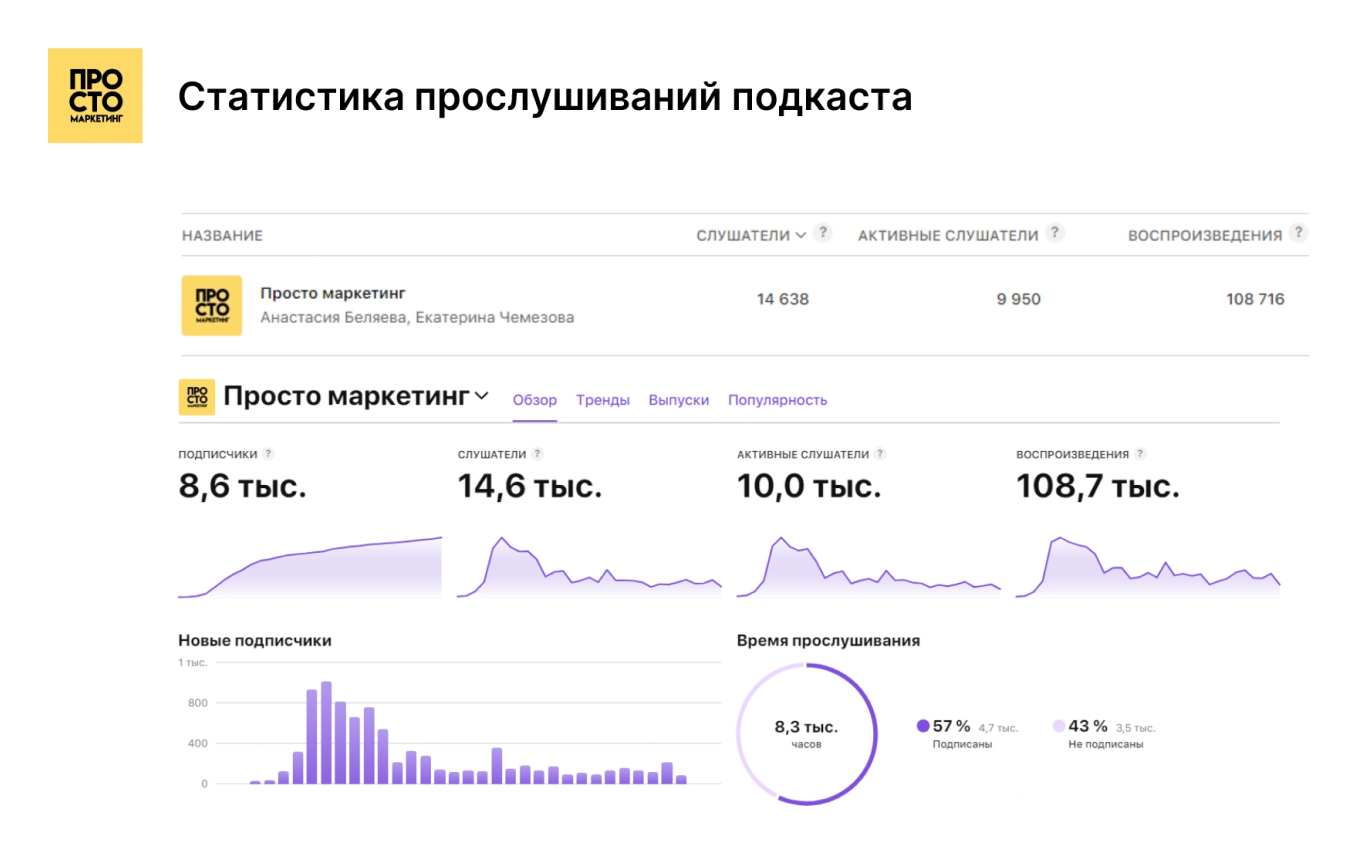Image resolution: width=1360 pixels, height=855 pixels.
Task: Open the Просто маркетинг podcast title link in table
Action: (333, 293)
